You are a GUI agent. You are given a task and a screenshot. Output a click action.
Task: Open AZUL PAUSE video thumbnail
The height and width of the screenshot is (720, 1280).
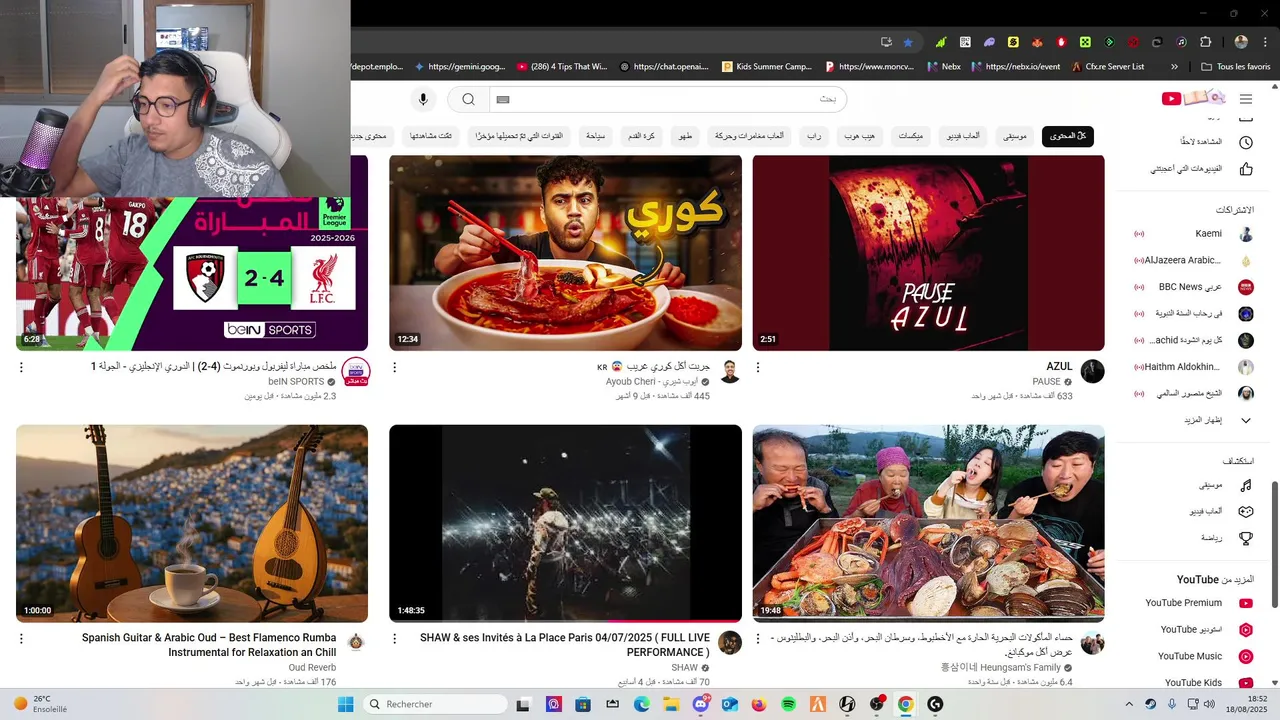(928, 253)
